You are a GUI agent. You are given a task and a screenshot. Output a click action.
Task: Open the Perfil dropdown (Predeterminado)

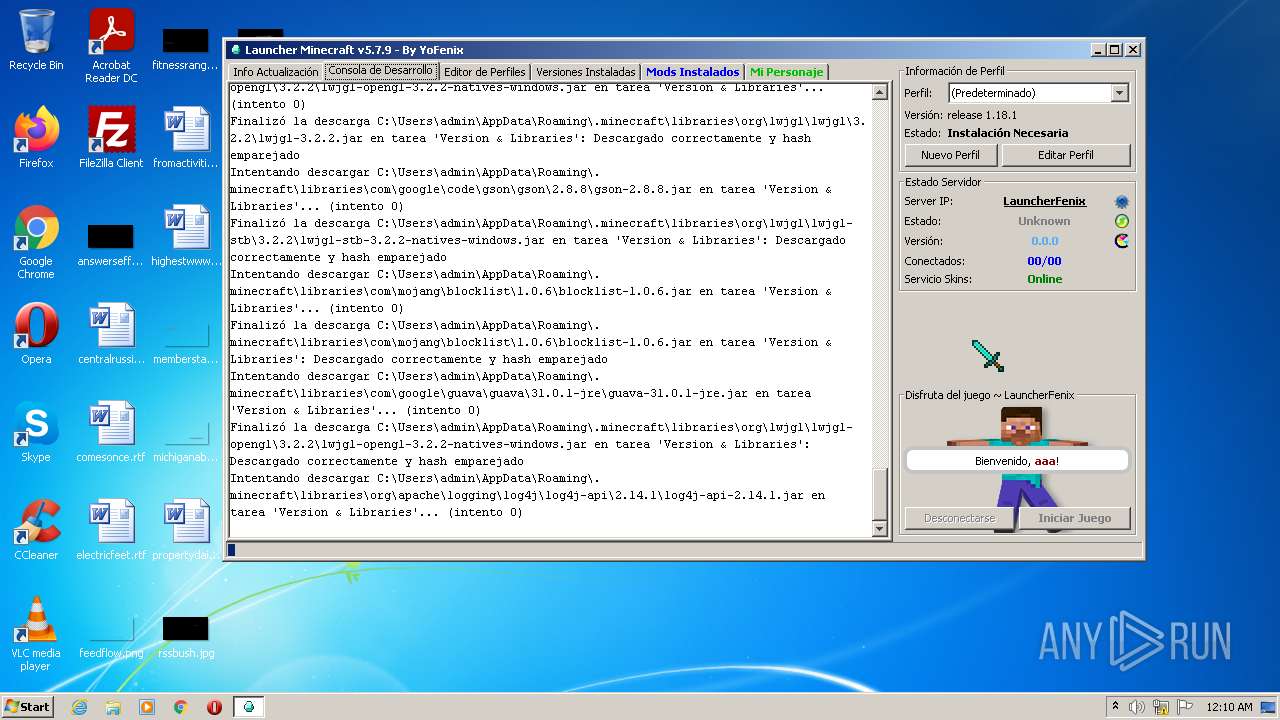(1039, 93)
